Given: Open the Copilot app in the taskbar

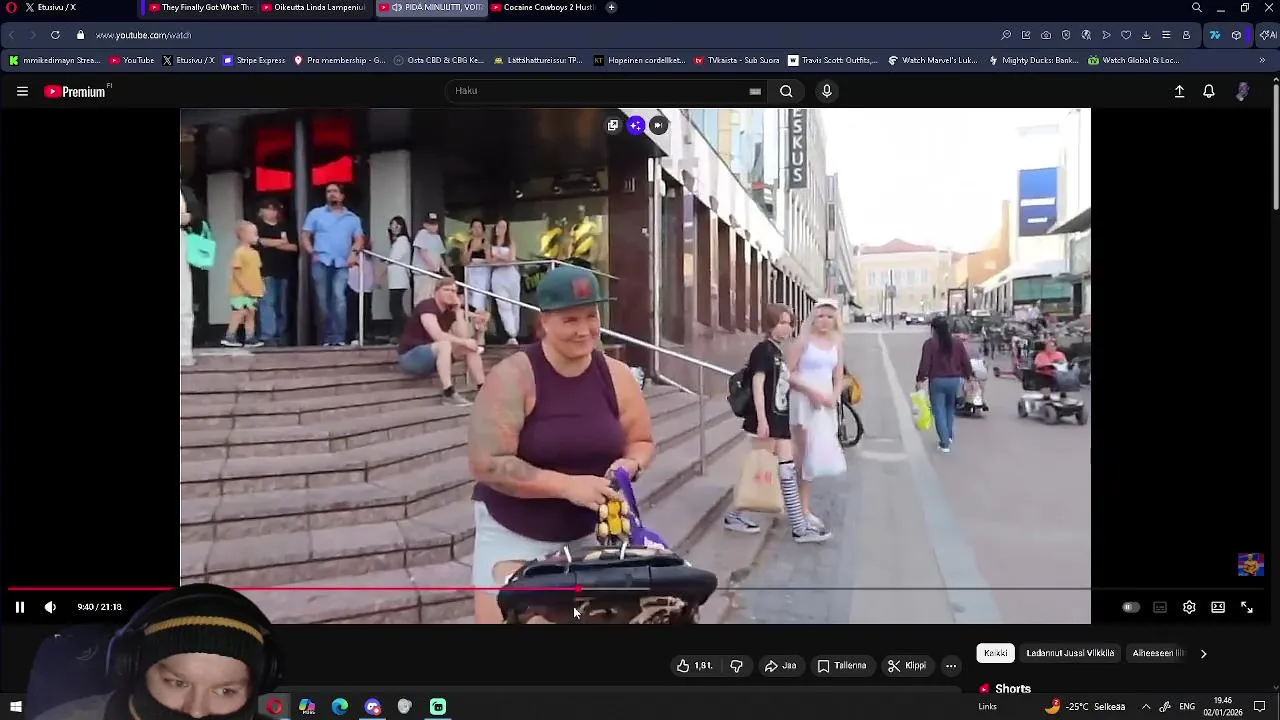Looking at the screenshot, I should 307,707.
